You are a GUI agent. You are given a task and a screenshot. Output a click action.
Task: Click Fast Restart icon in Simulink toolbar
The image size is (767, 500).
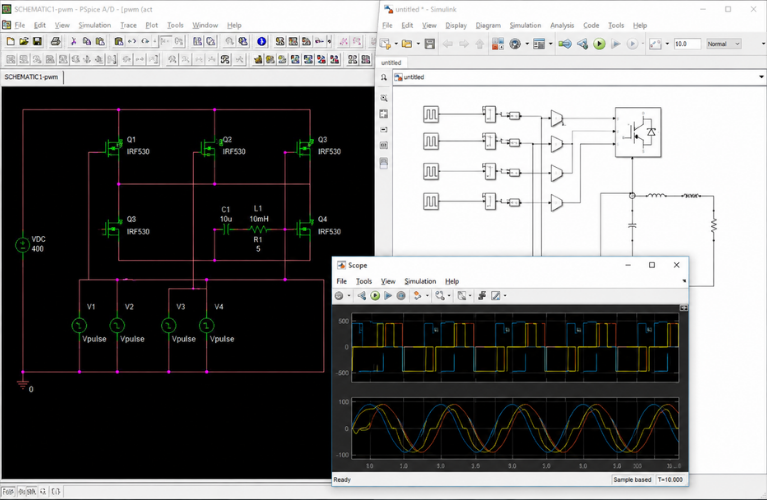[565, 44]
